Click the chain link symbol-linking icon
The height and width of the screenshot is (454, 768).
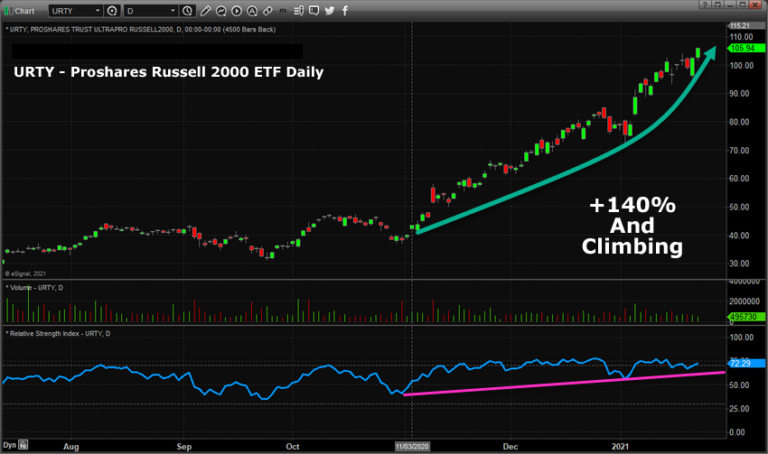[x=268, y=11]
